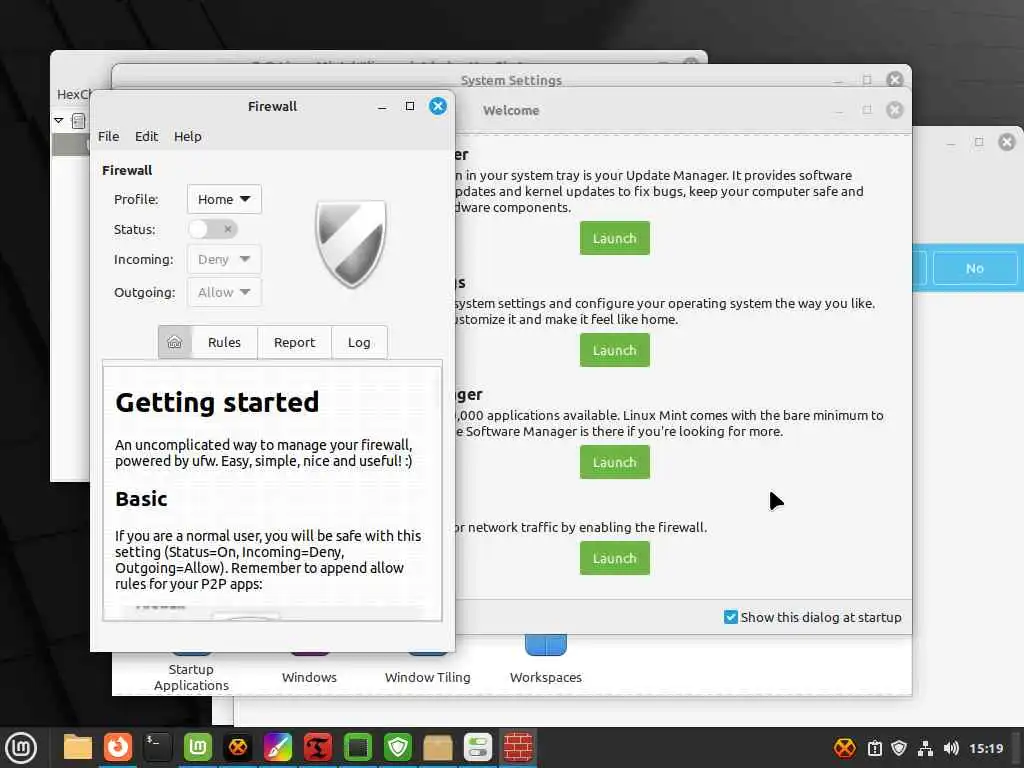This screenshot has width=1024, height=768.
Task: Launch the Update Manager from Welcome
Action: pyautogui.click(x=615, y=238)
